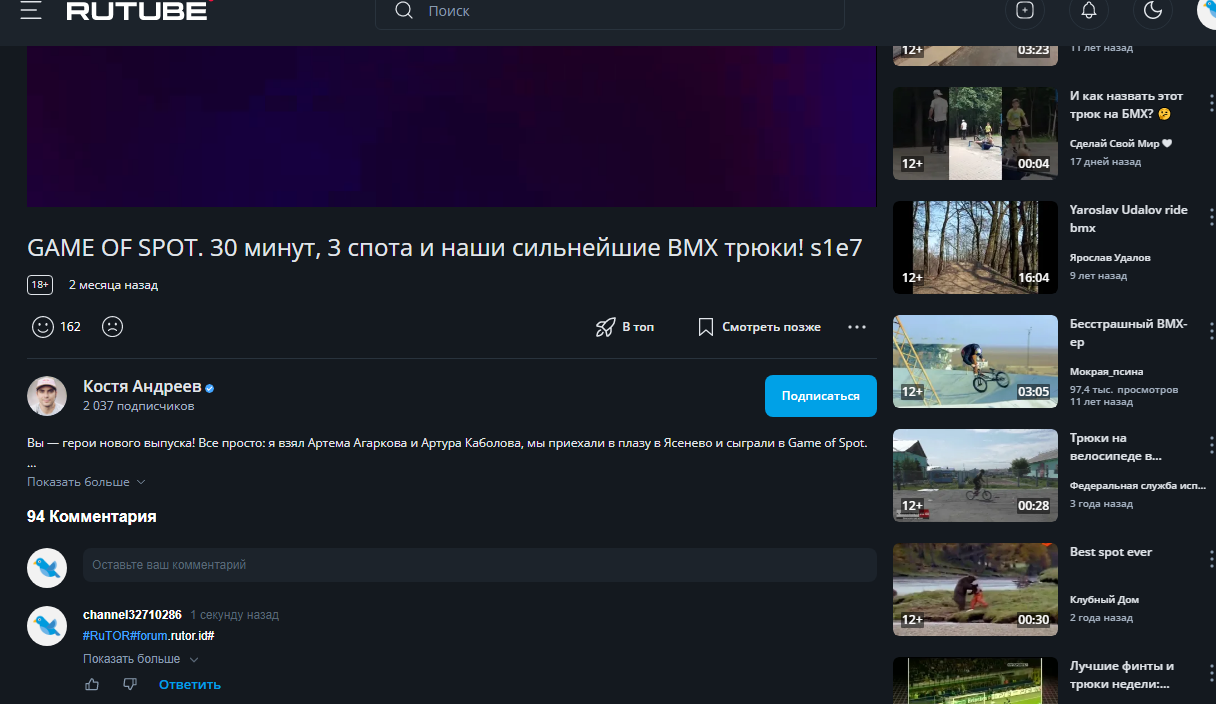The image size is (1216, 704).
Task: Open options for 'Best spot ever' video
Action: [1211, 558]
